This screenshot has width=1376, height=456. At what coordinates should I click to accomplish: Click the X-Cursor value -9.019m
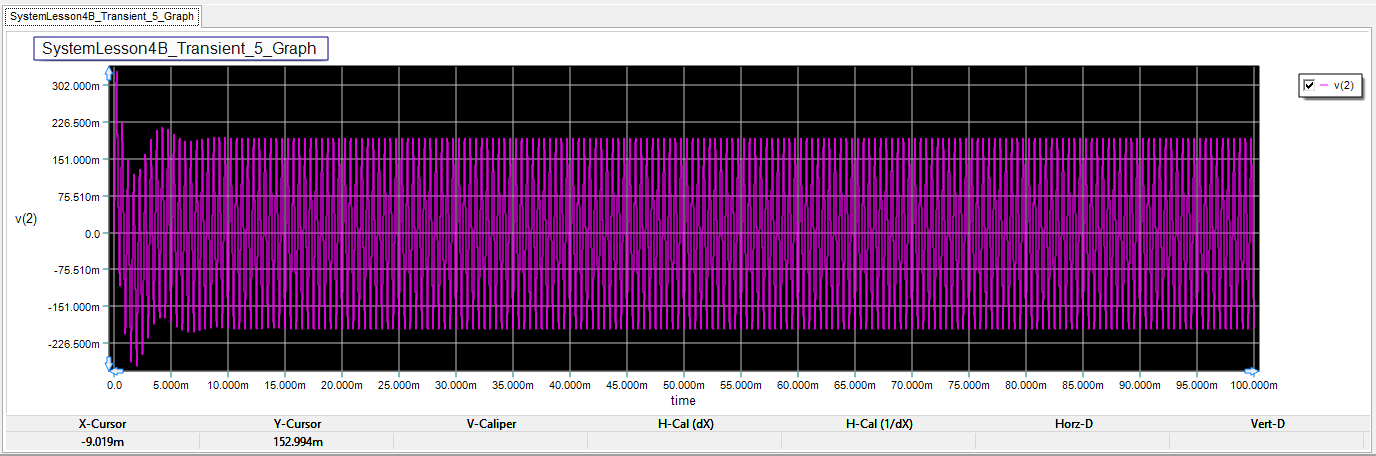click(x=102, y=441)
